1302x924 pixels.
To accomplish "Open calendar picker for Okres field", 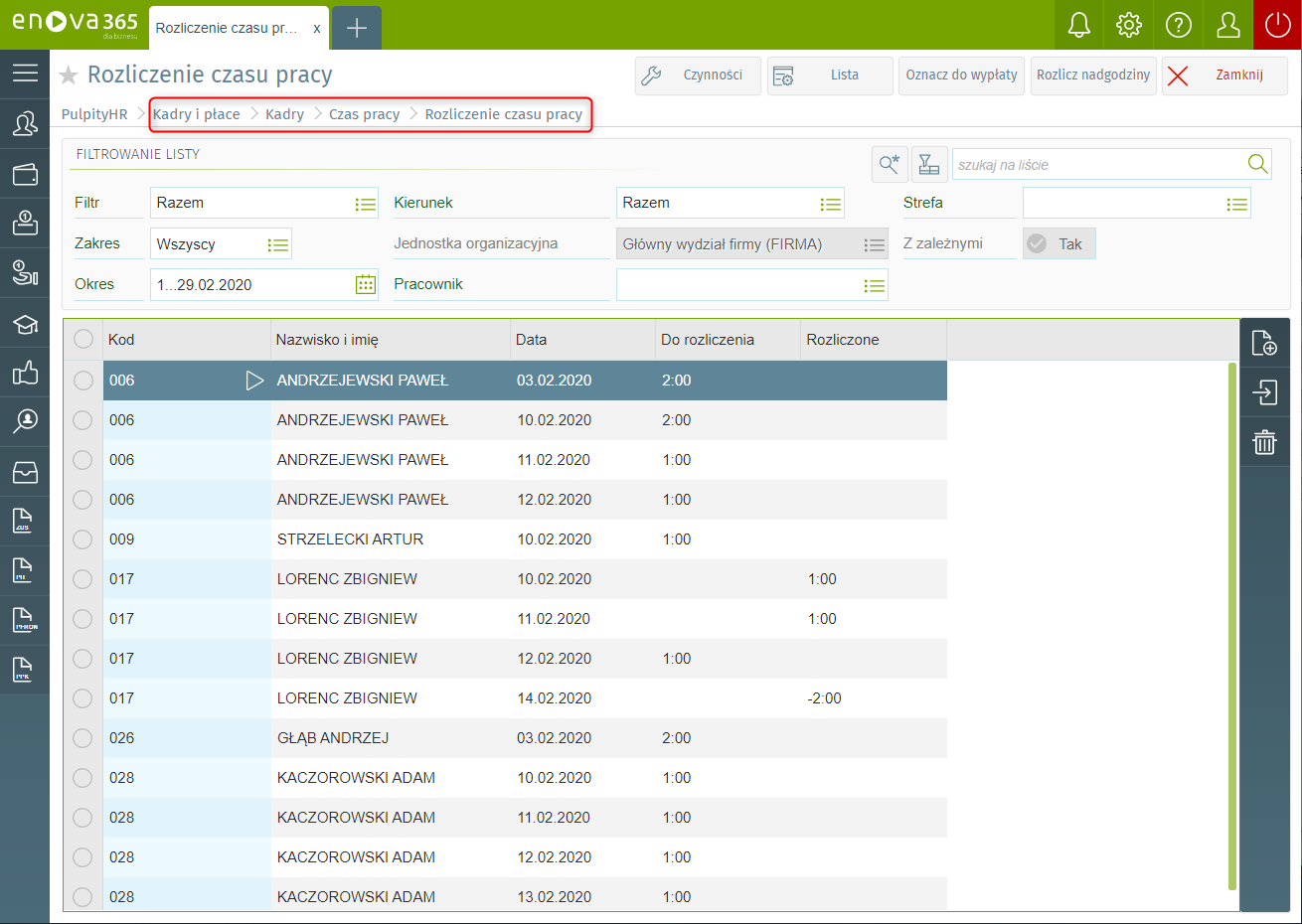I will (x=365, y=284).
